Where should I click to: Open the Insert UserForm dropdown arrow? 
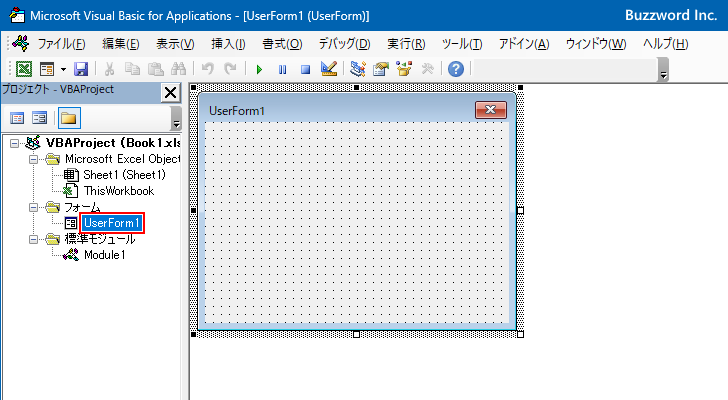pyautogui.click(x=63, y=70)
